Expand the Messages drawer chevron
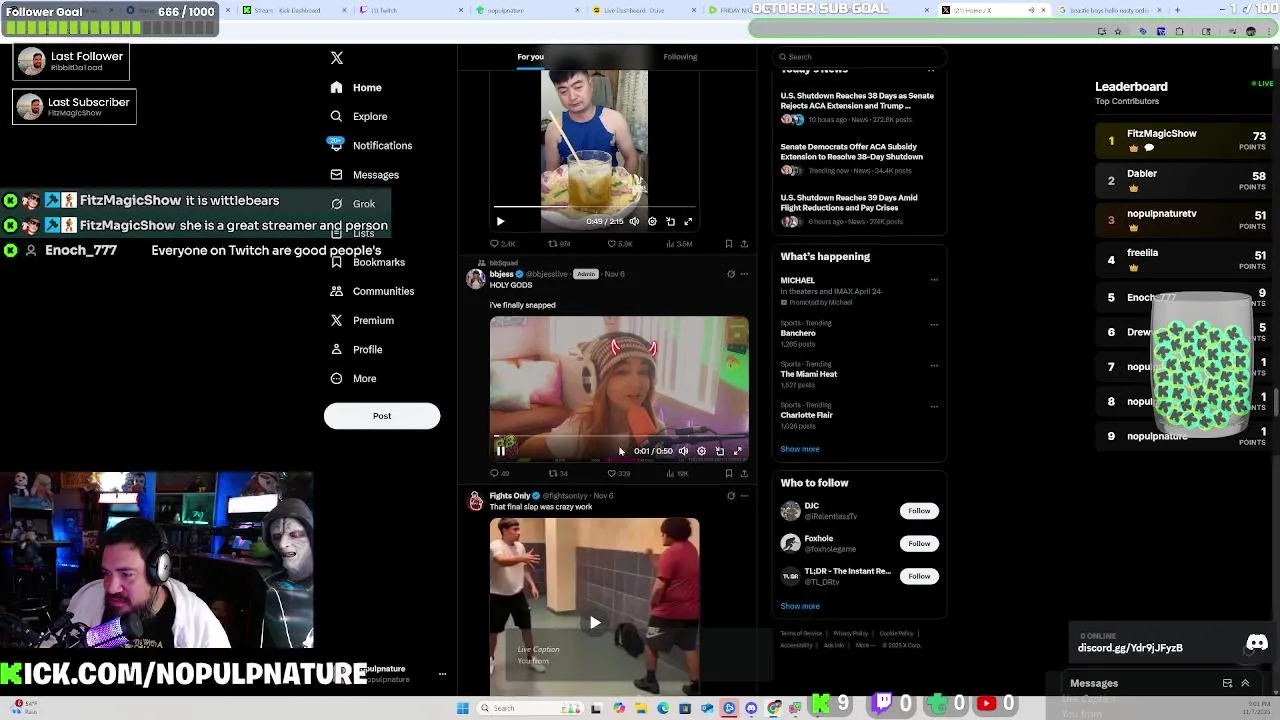This screenshot has height=720, width=1280. point(1245,684)
